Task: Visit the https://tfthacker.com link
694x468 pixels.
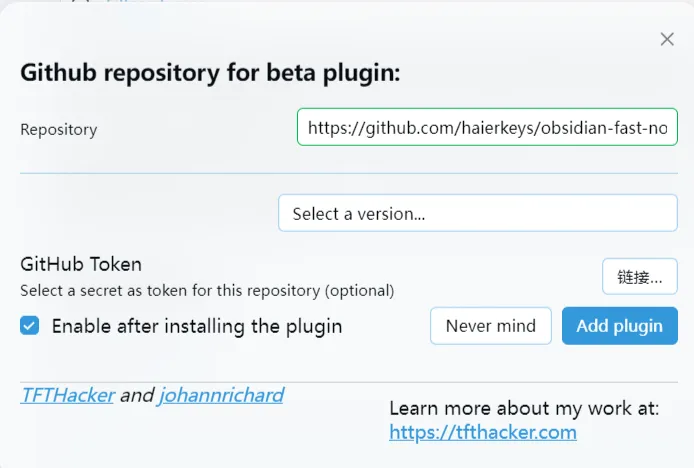Action: click(x=483, y=432)
